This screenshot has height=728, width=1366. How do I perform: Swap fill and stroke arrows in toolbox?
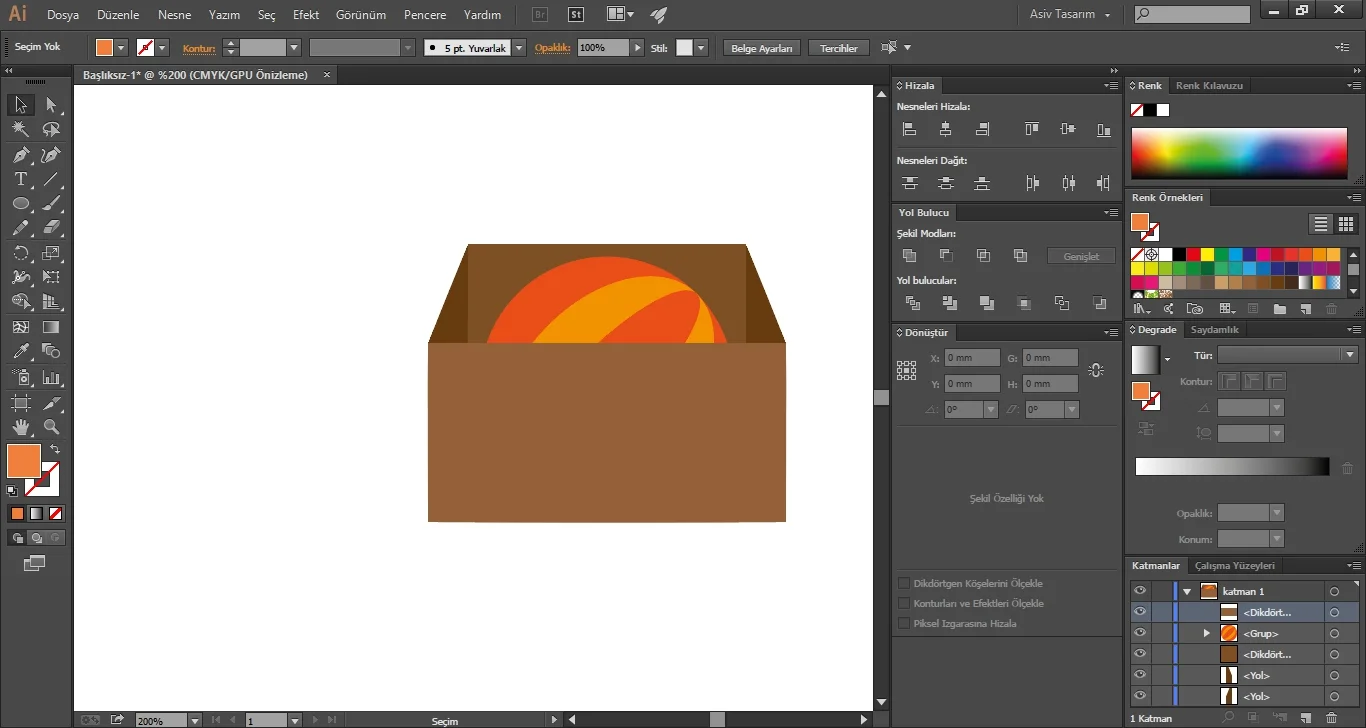[54, 450]
